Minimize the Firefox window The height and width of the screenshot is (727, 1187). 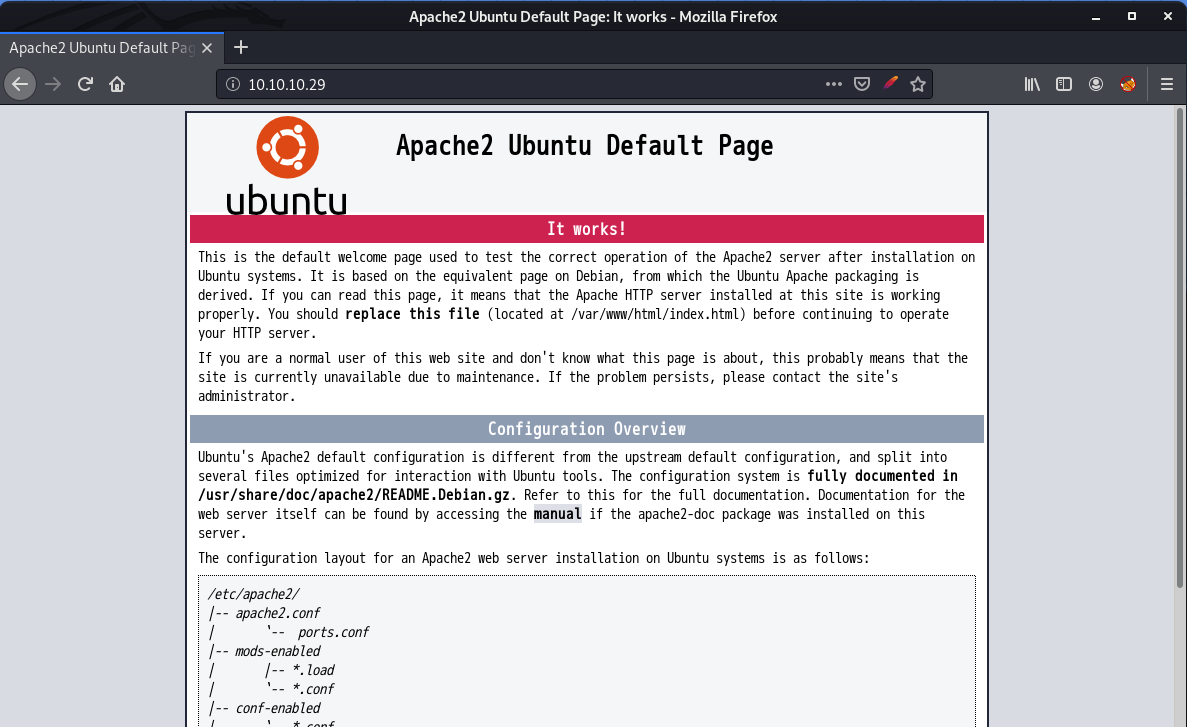(1095, 17)
